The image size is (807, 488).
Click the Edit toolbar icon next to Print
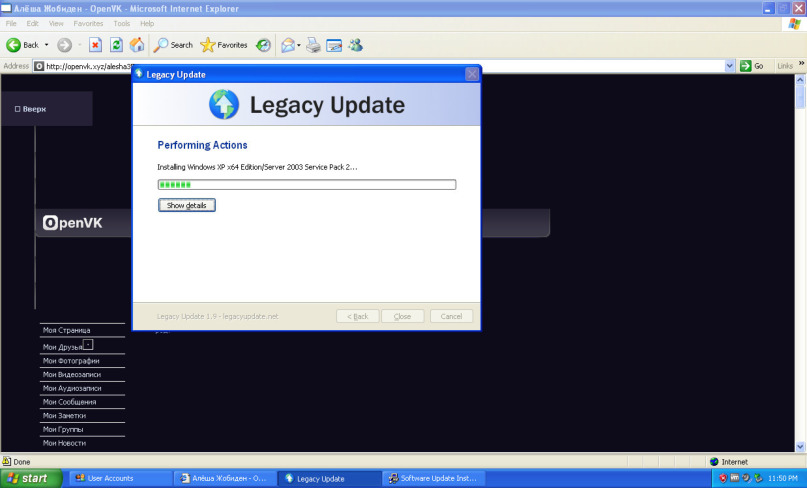pyautogui.click(x=334, y=45)
